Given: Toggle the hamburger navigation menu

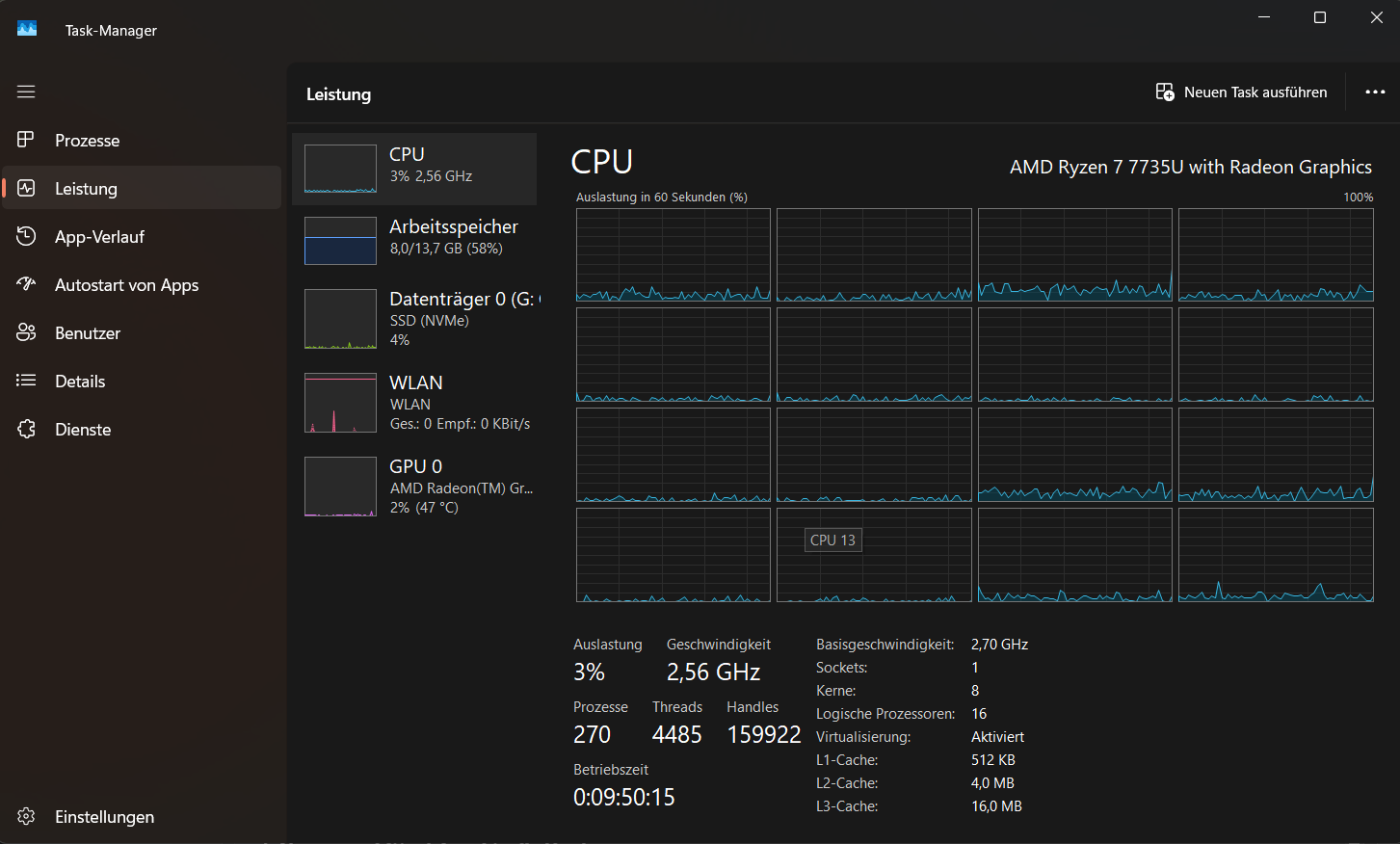Looking at the screenshot, I should (x=26, y=92).
